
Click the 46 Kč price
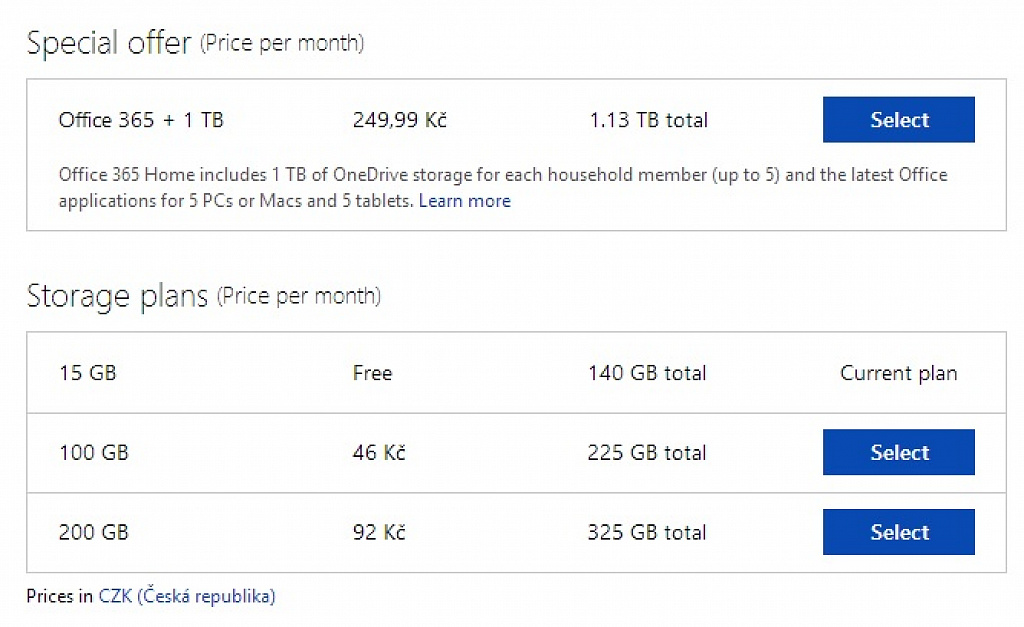pos(379,453)
